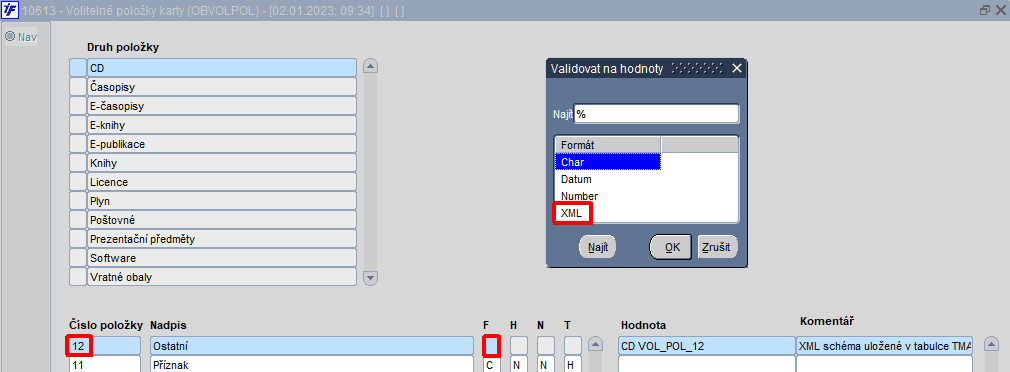Image resolution: width=1010 pixels, height=372 pixels.
Task: Choose Number format in the list
Action: coord(607,196)
